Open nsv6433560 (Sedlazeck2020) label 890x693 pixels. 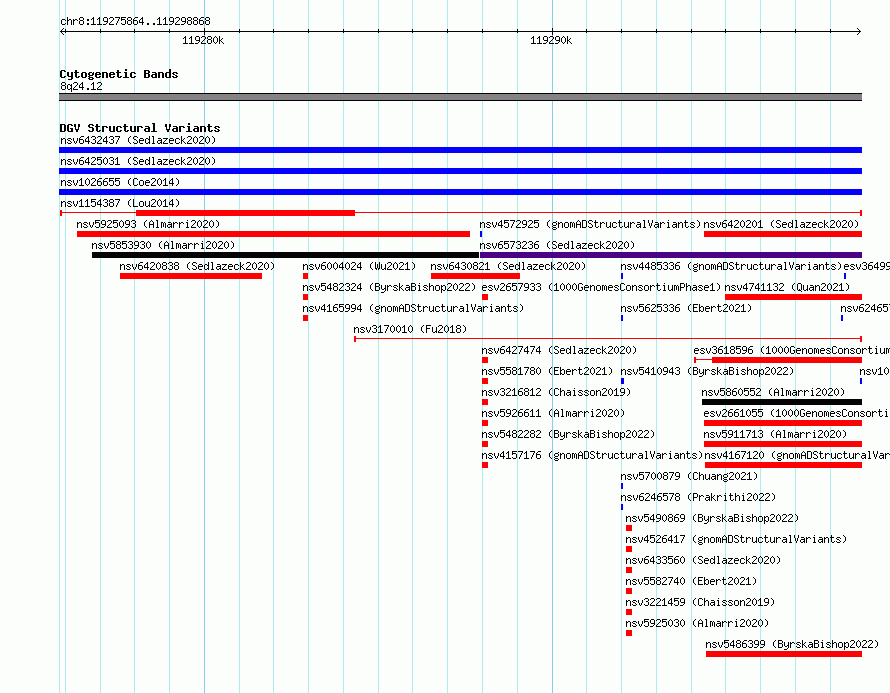coord(703,560)
